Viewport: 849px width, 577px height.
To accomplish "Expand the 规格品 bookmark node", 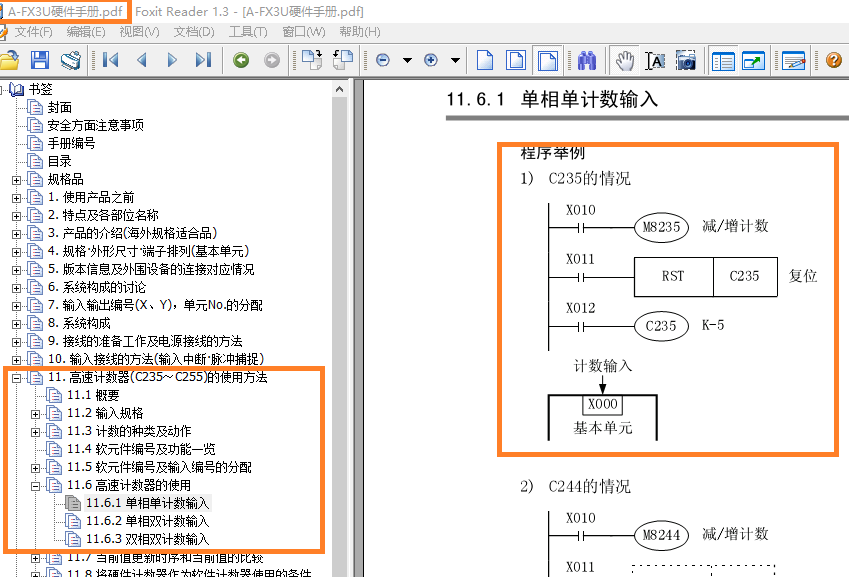I will 17,180.
